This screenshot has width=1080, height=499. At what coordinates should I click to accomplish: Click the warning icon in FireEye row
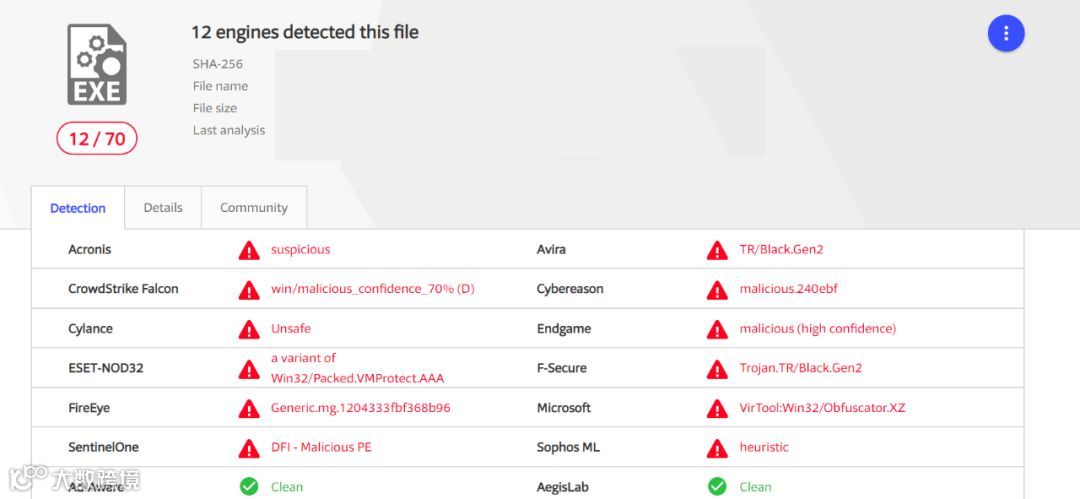(x=249, y=409)
